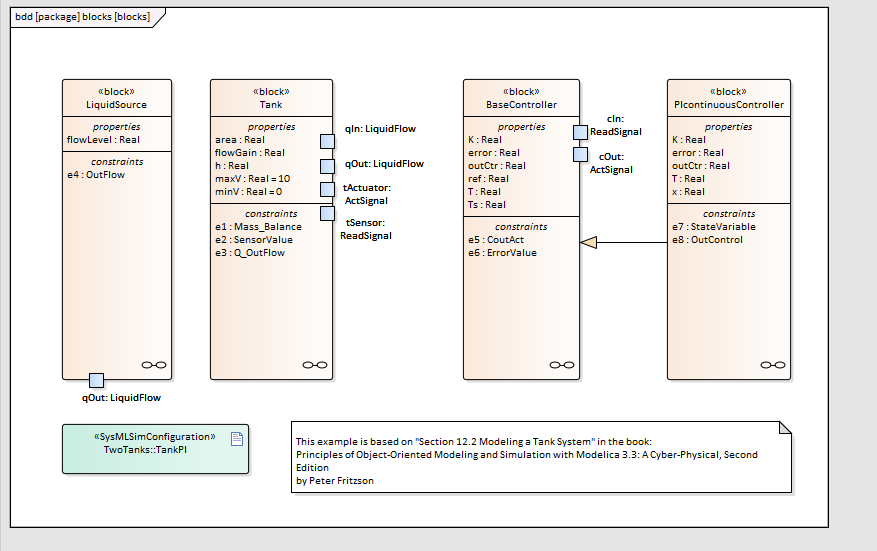Click the tActuator: ActSignal port label

click(x=367, y=194)
